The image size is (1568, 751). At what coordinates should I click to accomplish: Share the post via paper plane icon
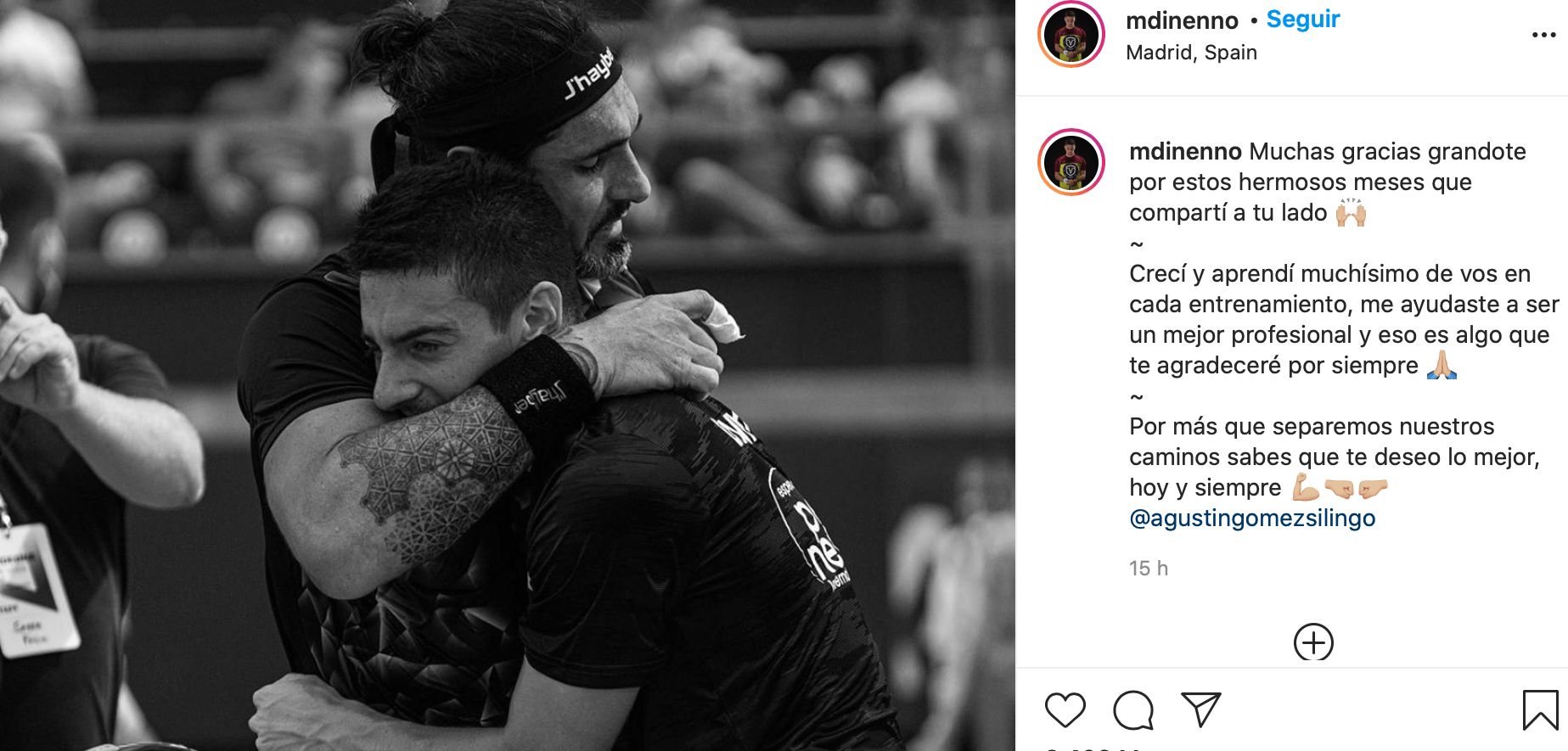click(1200, 709)
